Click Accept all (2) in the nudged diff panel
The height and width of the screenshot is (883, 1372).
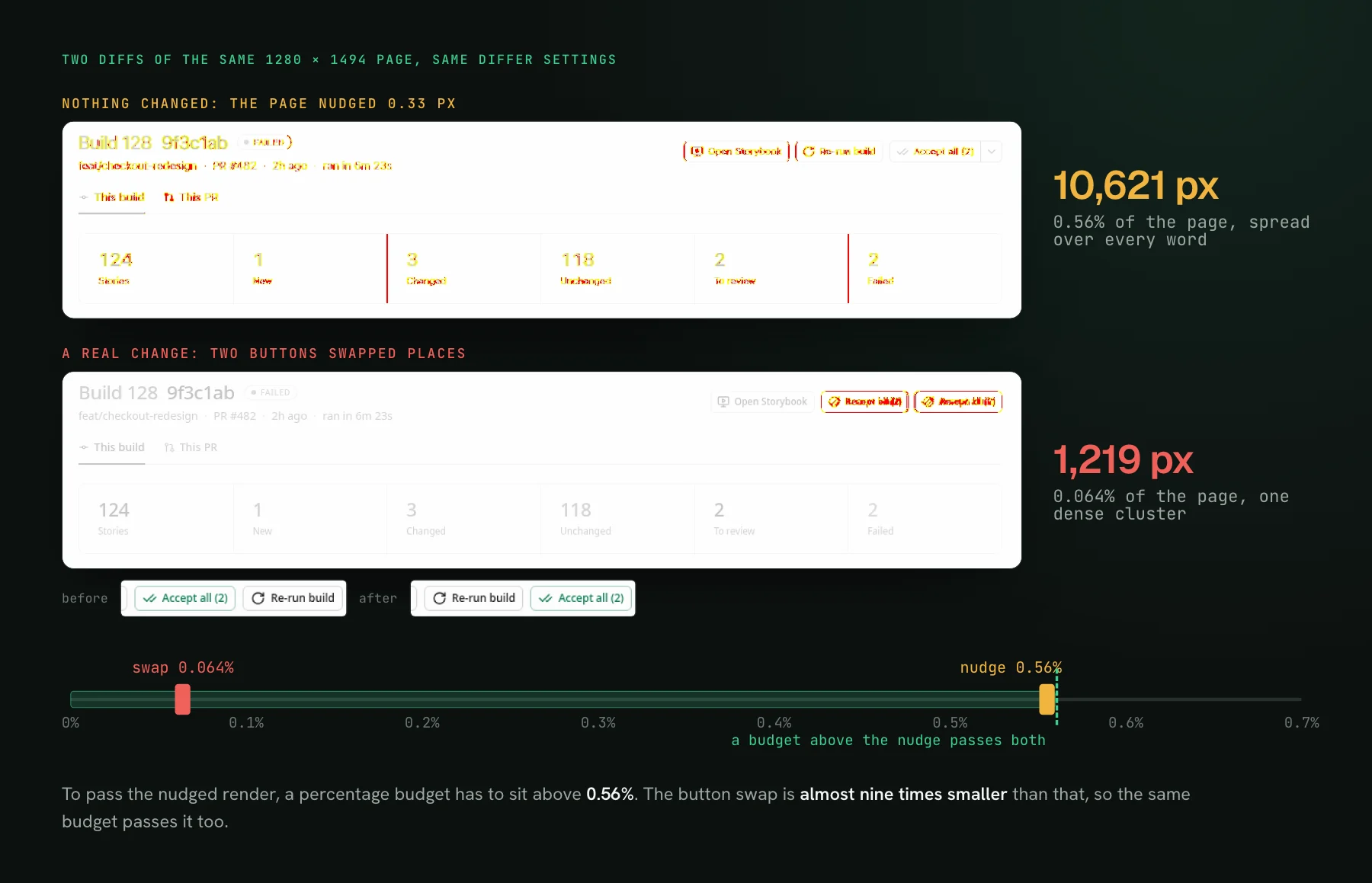tap(935, 152)
